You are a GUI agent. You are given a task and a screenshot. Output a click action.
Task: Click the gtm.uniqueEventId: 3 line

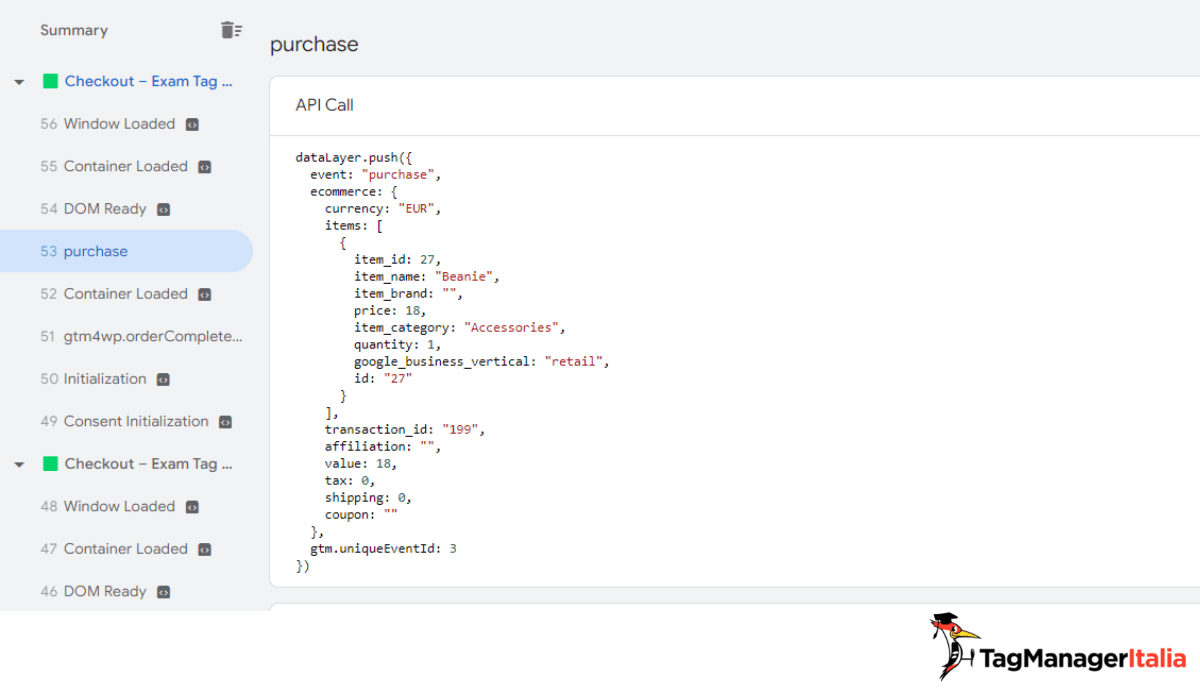(x=383, y=548)
